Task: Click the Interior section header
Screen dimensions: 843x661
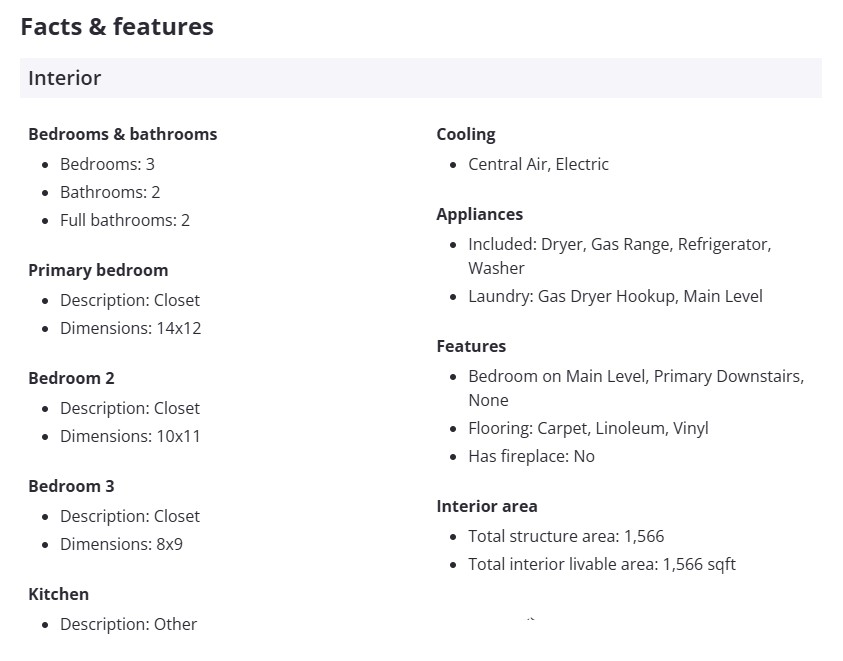Action: point(65,78)
